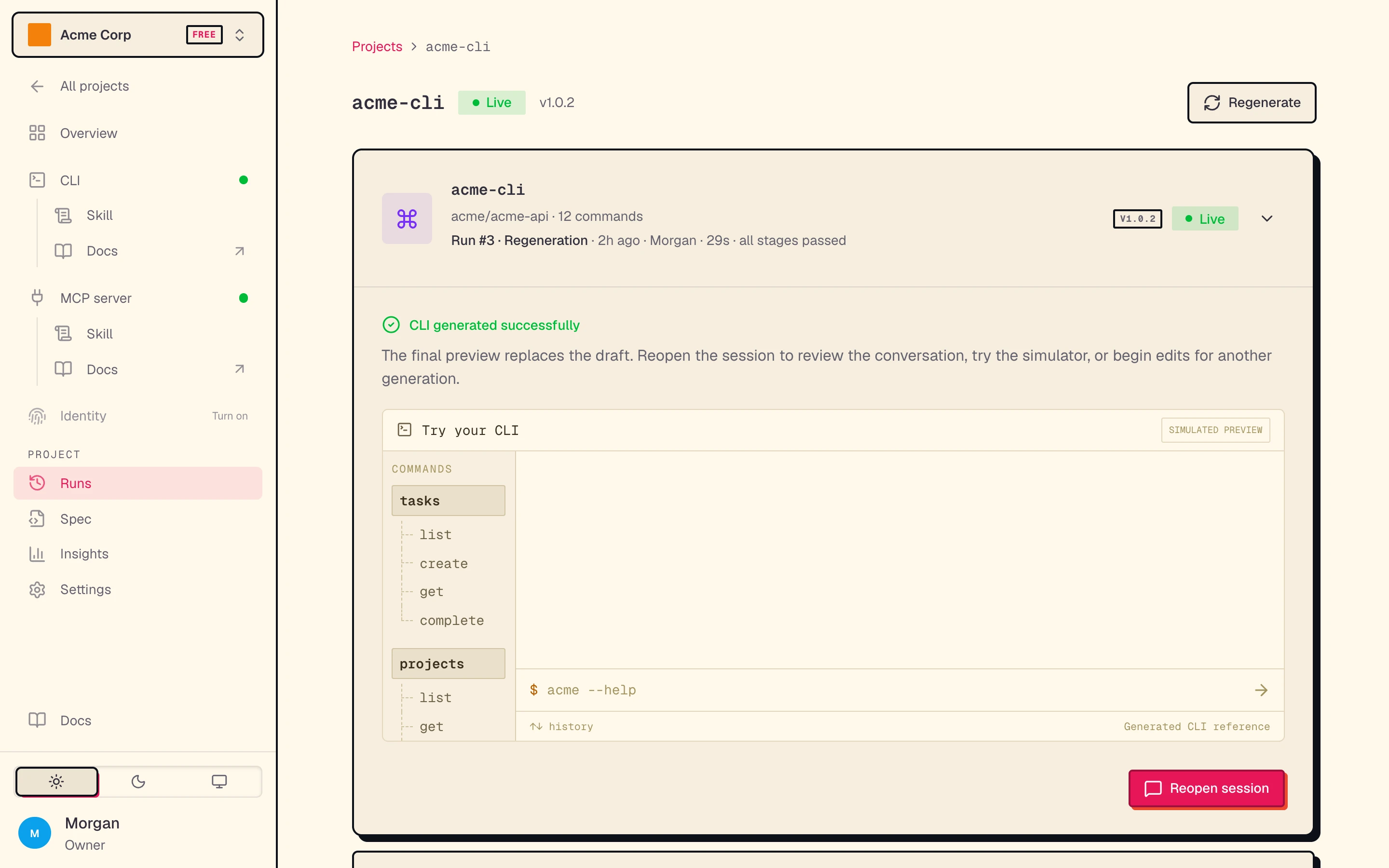Click the Try your CLI terminal icon
Screen dimensions: 1389x868
point(405,430)
